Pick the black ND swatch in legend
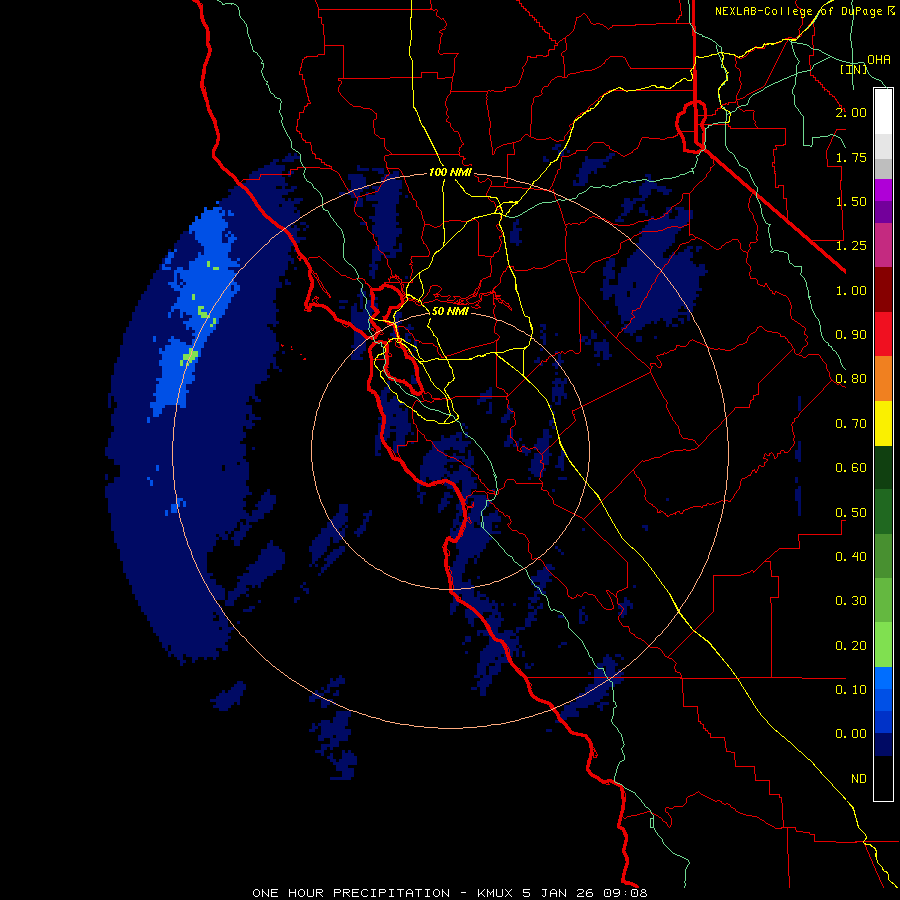The height and width of the screenshot is (900, 900). (883, 778)
